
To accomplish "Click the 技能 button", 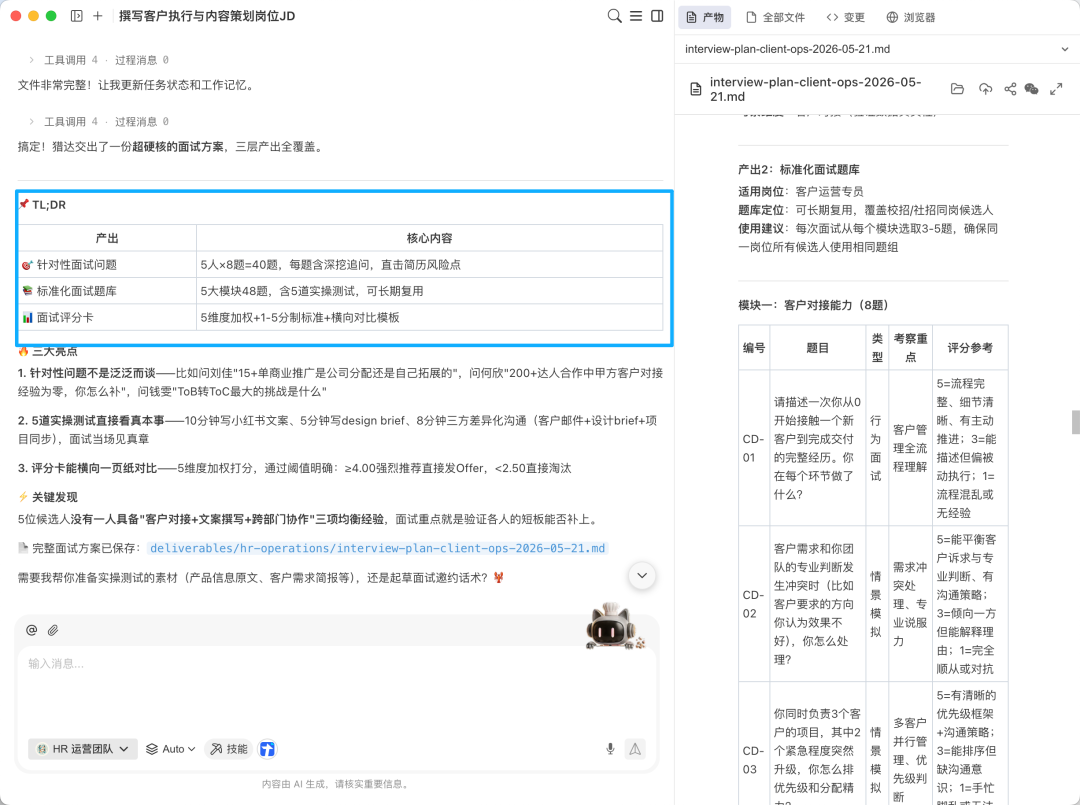I will [229, 749].
